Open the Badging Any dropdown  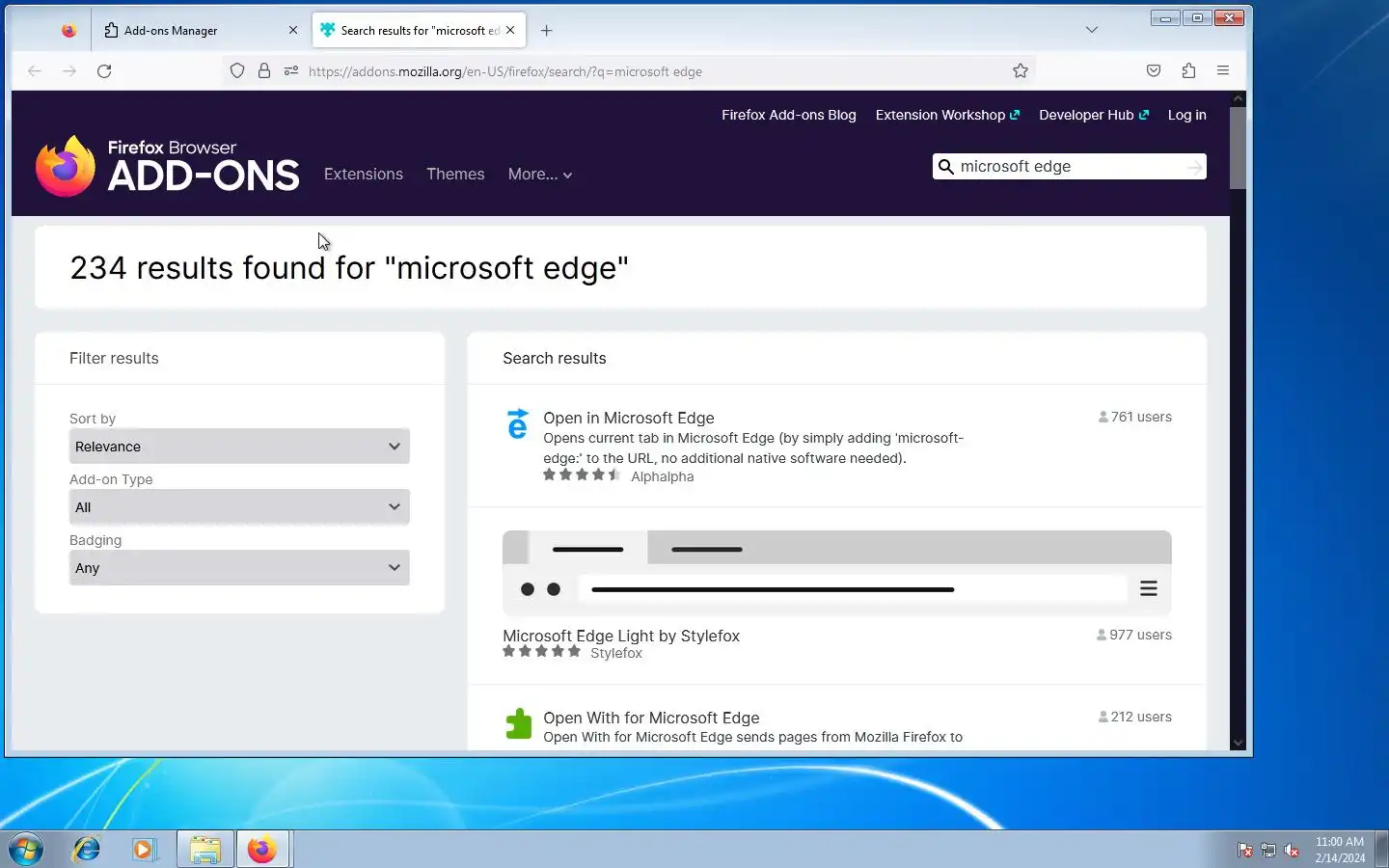point(239,568)
